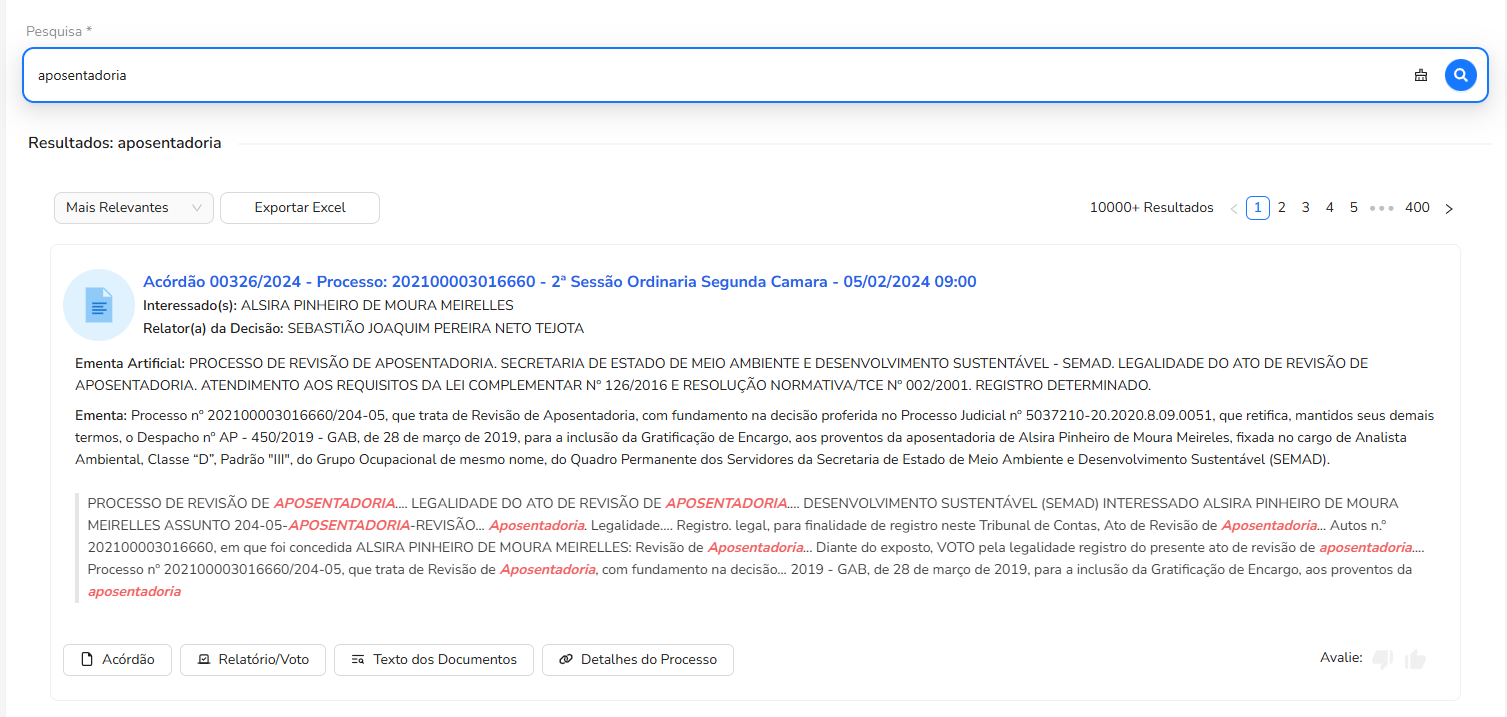Go to next results page arrow

1449,208
